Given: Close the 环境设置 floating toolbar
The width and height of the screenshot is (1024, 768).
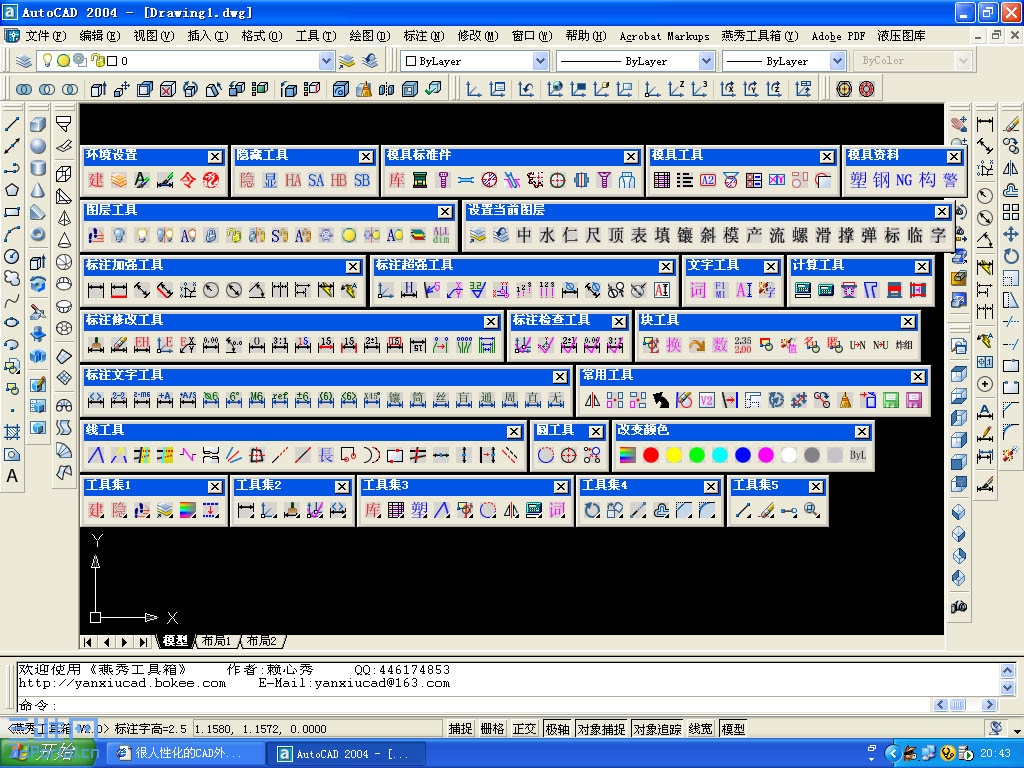Looking at the screenshot, I should [215, 157].
